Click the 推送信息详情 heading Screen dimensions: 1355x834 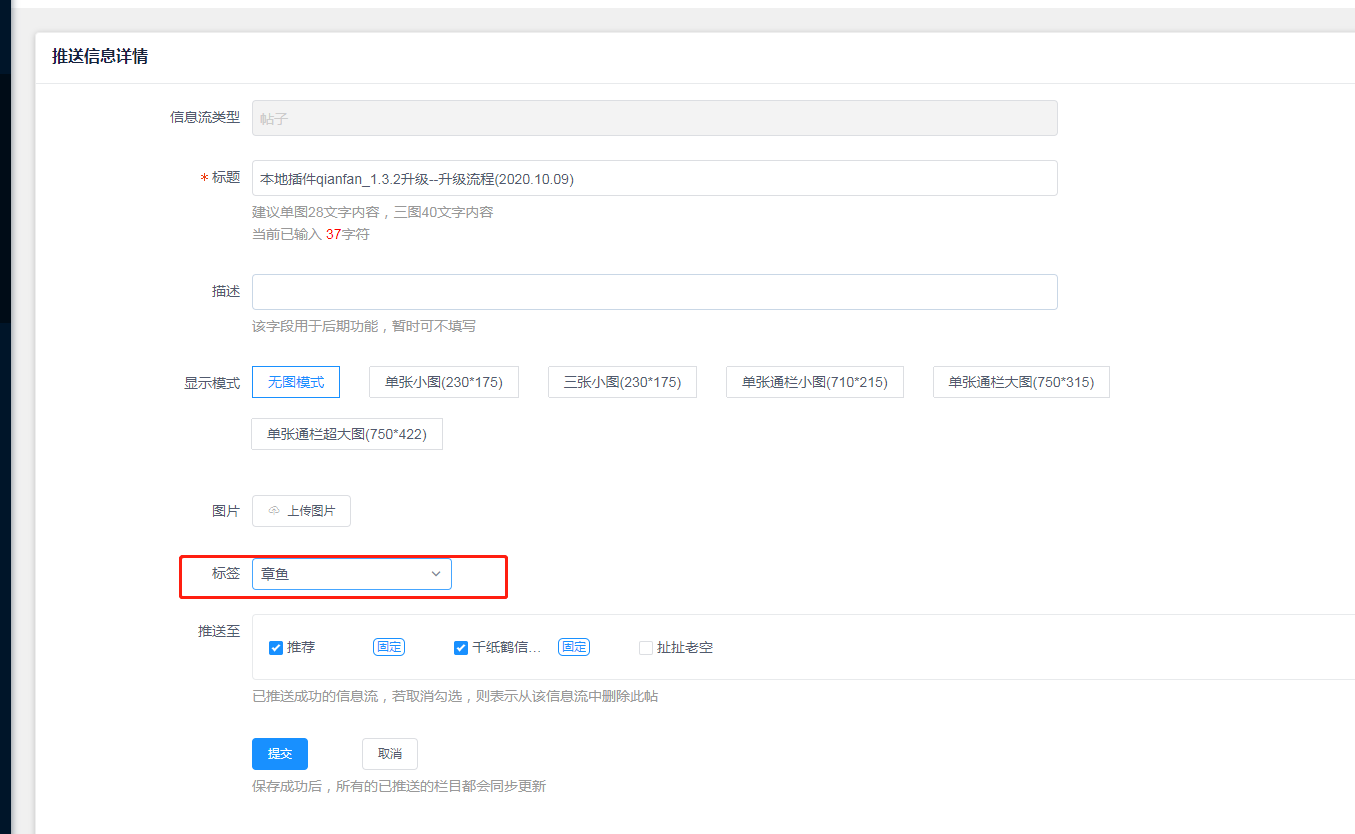(100, 57)
